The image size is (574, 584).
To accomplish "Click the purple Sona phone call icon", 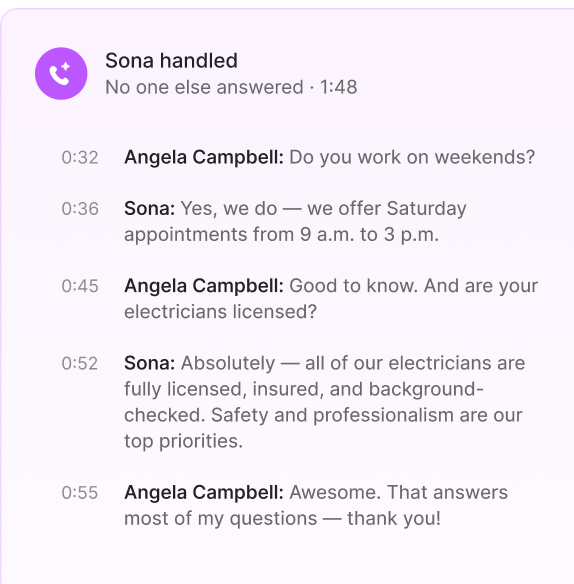I will click(x=61, y=73).
